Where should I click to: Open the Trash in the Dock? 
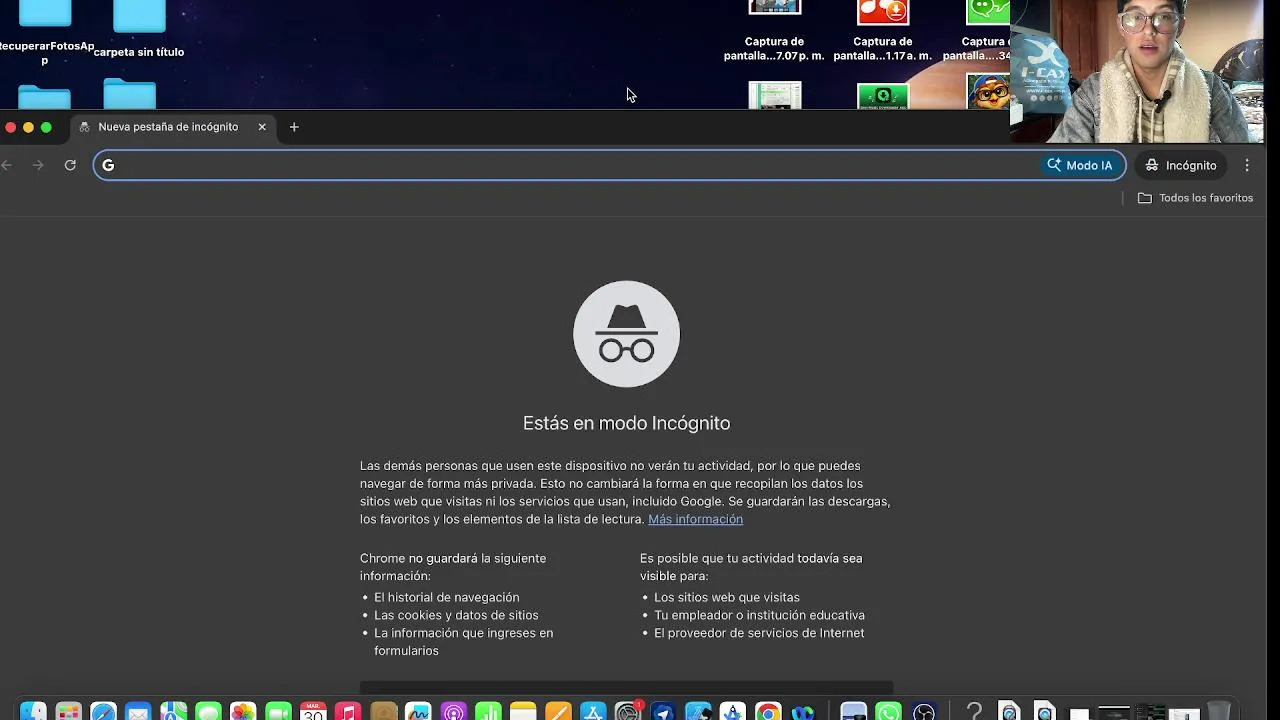click(x=1219, y=712)
